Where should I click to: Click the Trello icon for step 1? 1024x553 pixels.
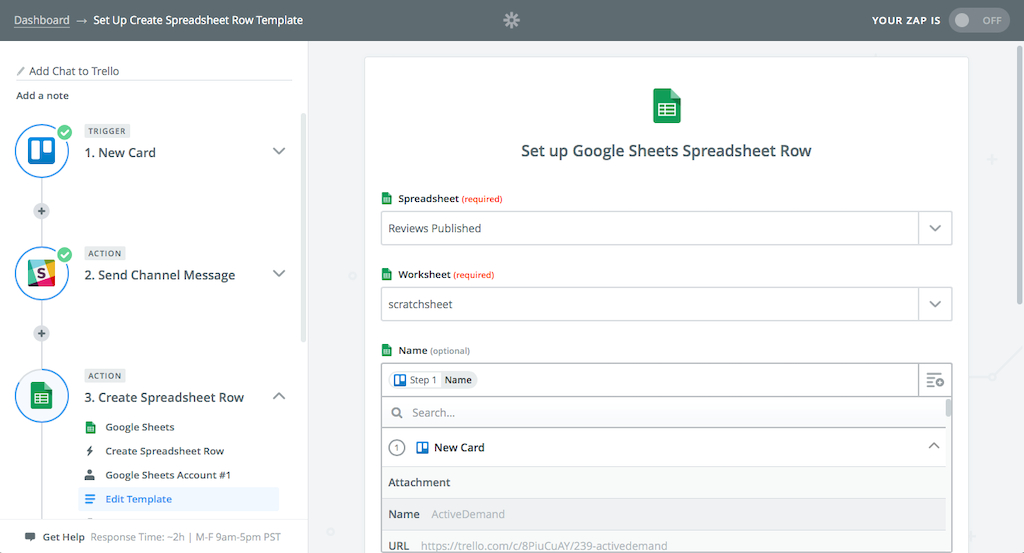point(42,152)
